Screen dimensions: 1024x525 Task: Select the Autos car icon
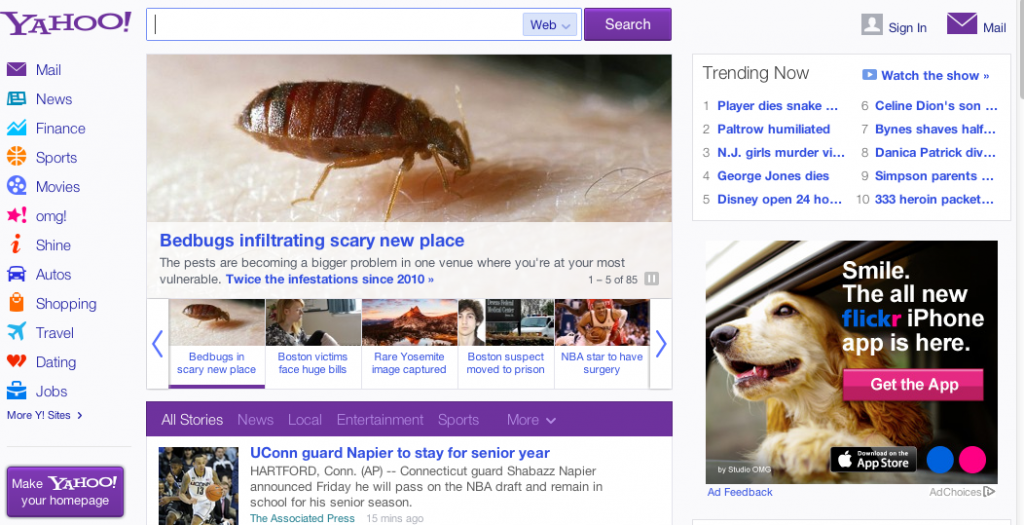tap(17, 274)
